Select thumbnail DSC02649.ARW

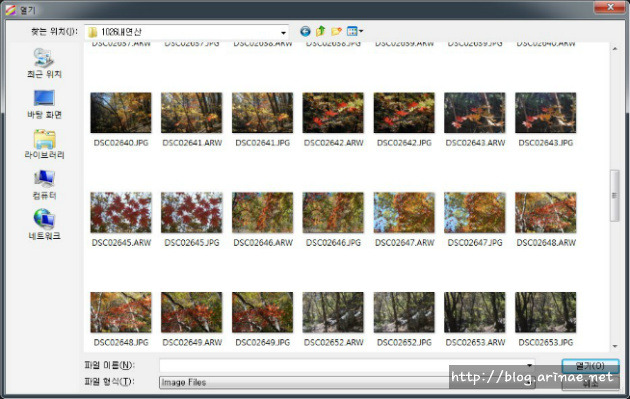pyautogui.click(x=192, y=312)
